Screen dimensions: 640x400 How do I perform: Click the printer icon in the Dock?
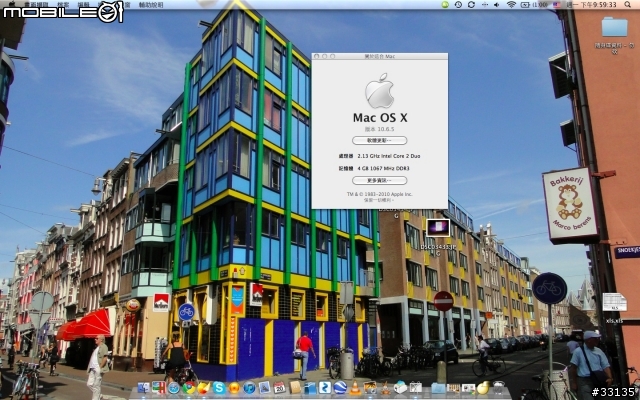click(x=400, y=387)
